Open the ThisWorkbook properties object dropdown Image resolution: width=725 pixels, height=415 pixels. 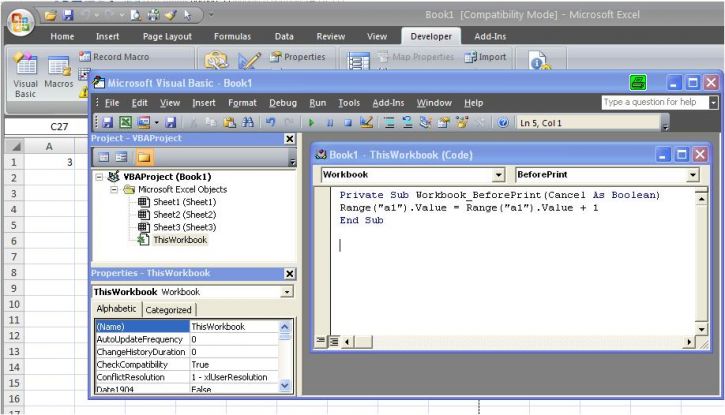point(287,292)
